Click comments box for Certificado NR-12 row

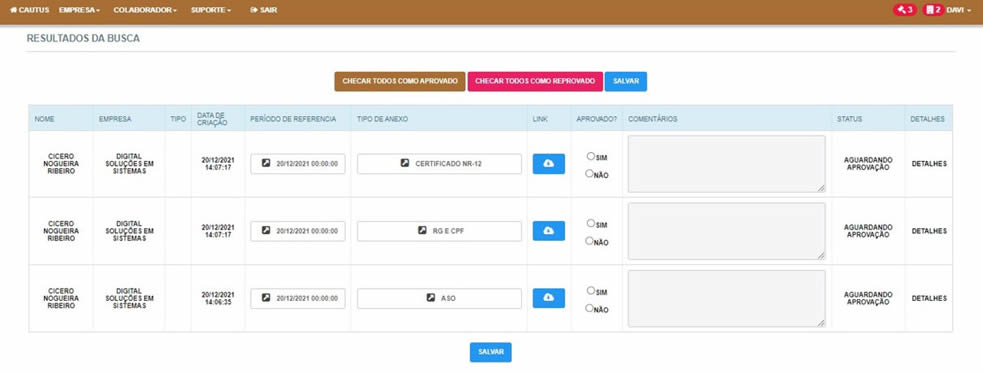click(727, 164)
